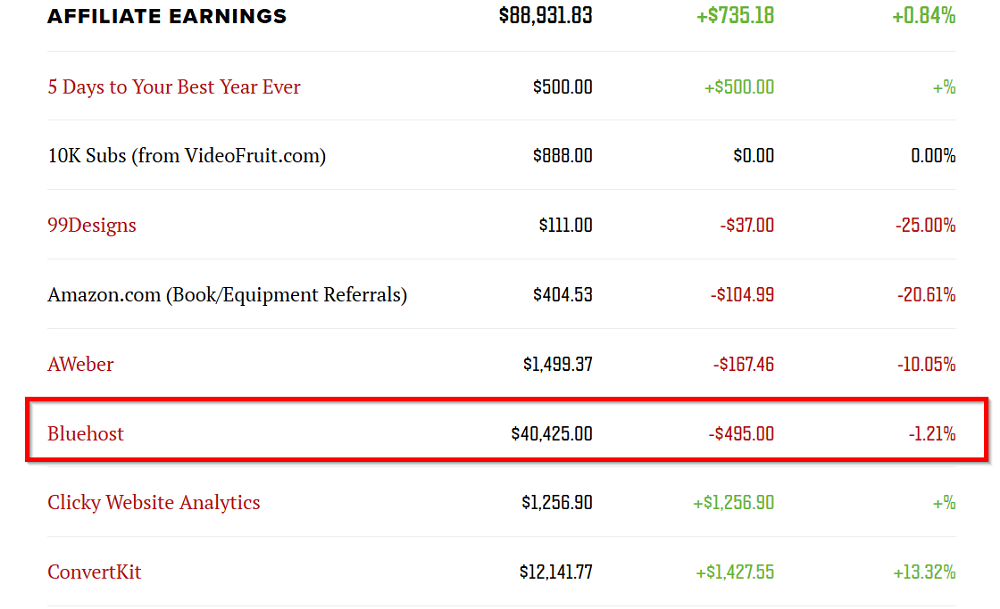This screenshot has height=609, width=1000.
Task: Click the 99Designs affiliate link
Action: pyautogui.click(x=92, y=225)
